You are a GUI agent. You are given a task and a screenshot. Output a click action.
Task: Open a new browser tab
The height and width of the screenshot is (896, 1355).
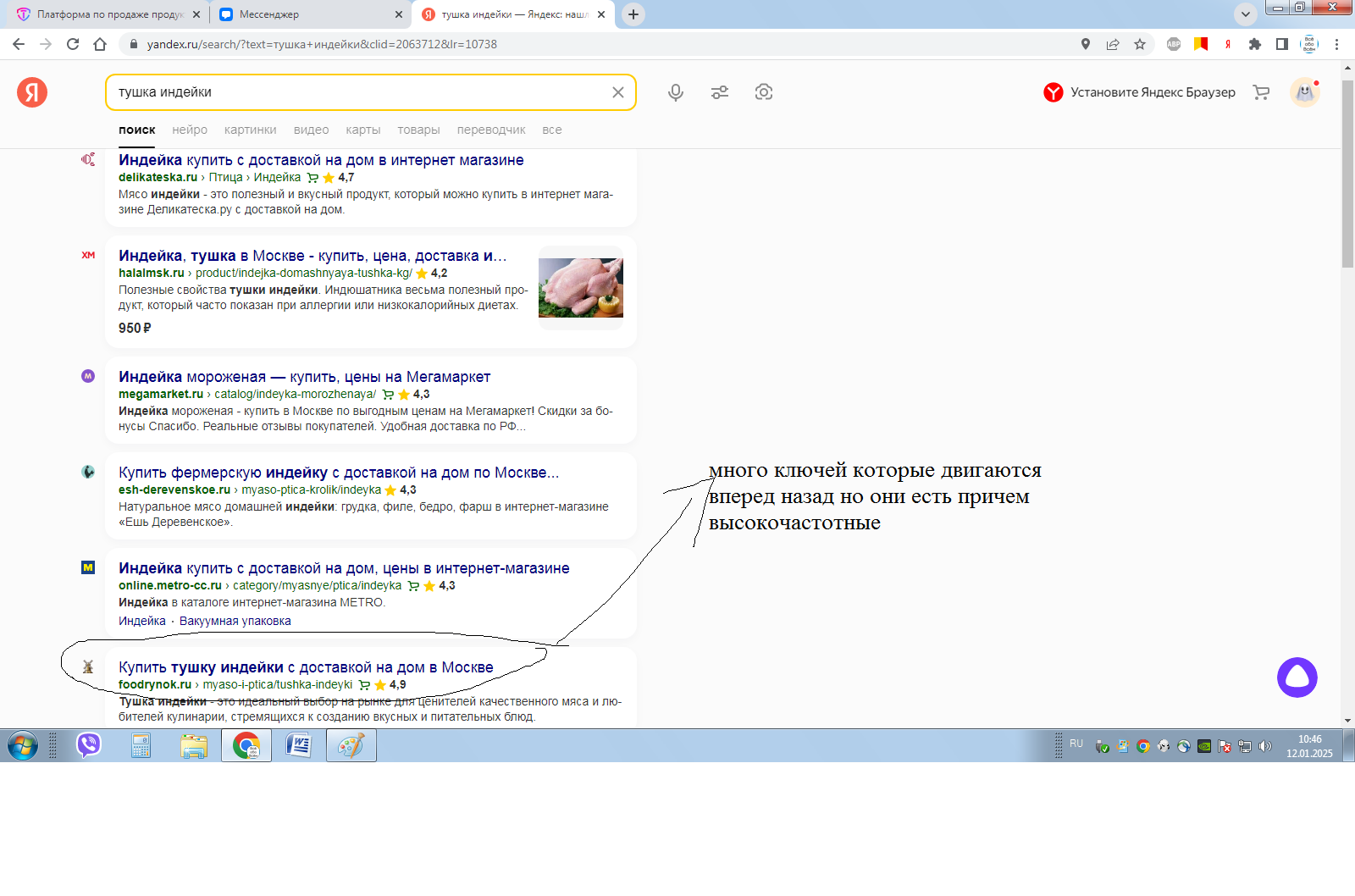[x=633, y=14]
